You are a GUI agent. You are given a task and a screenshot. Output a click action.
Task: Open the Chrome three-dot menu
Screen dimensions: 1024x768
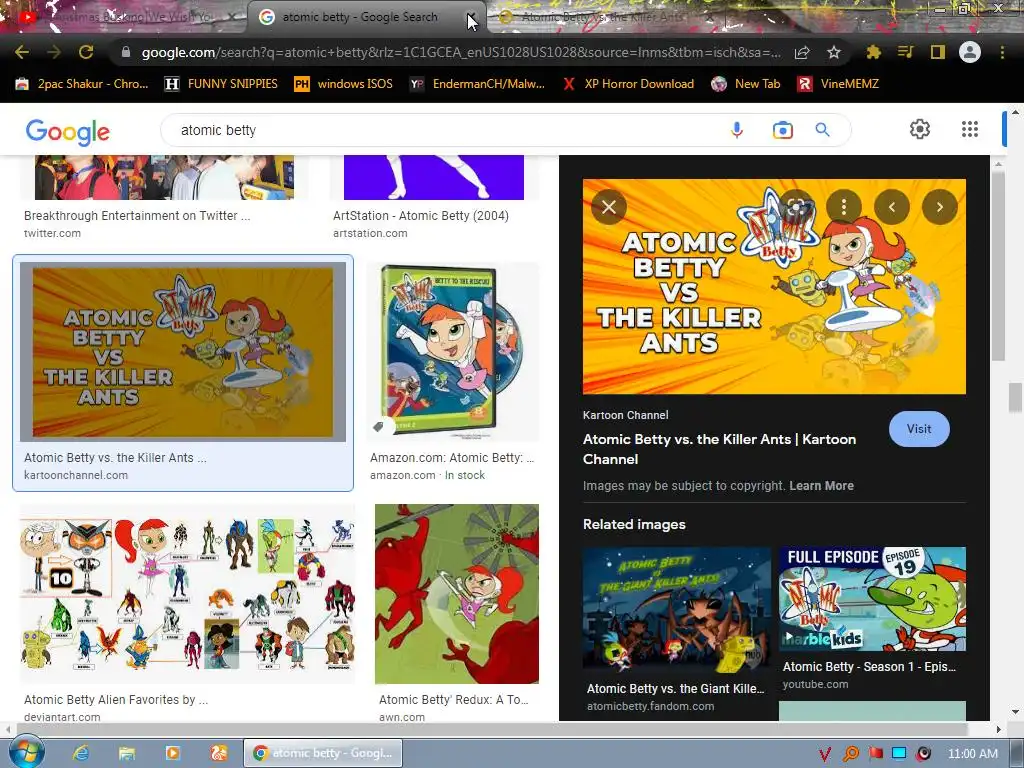point(1002,52)
